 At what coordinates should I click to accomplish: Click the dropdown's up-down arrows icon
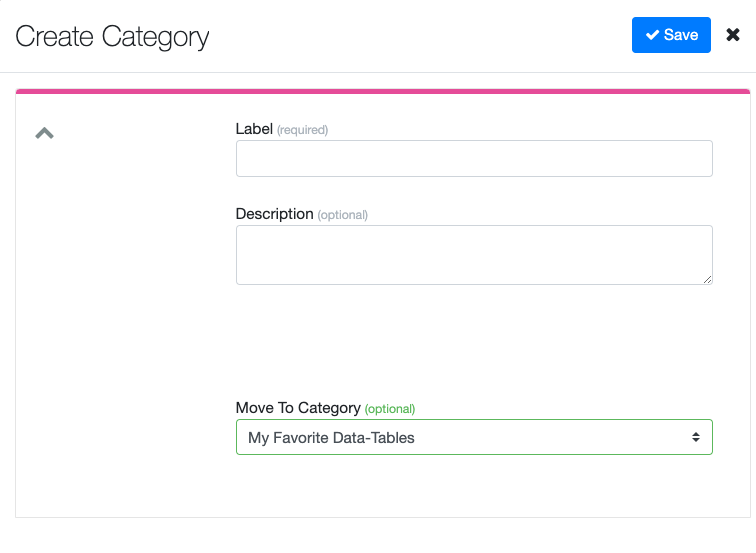tap(695, 437)
